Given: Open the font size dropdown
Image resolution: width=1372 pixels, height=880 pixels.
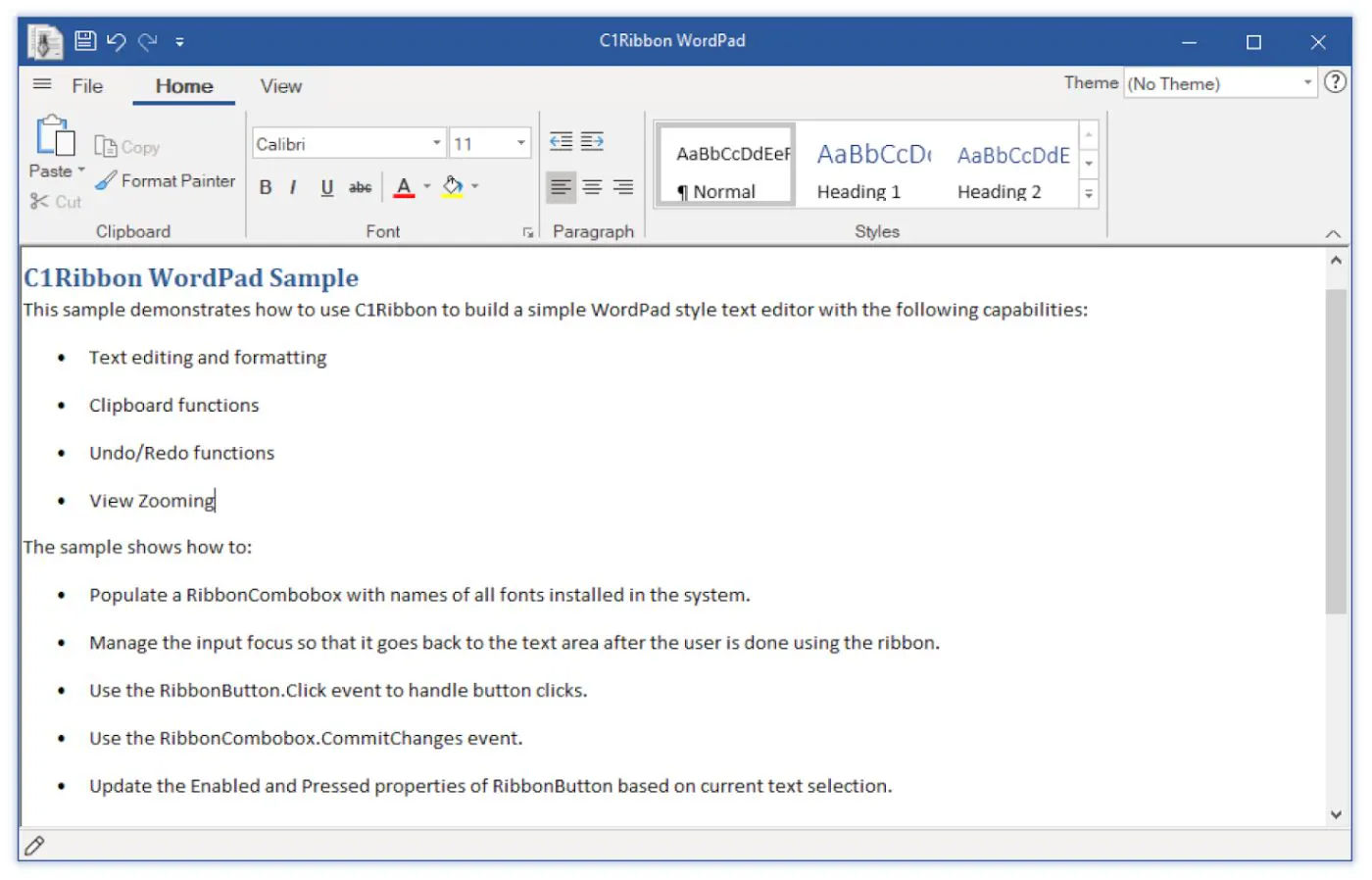Looking at the screenshot, I should coord(520,144).
